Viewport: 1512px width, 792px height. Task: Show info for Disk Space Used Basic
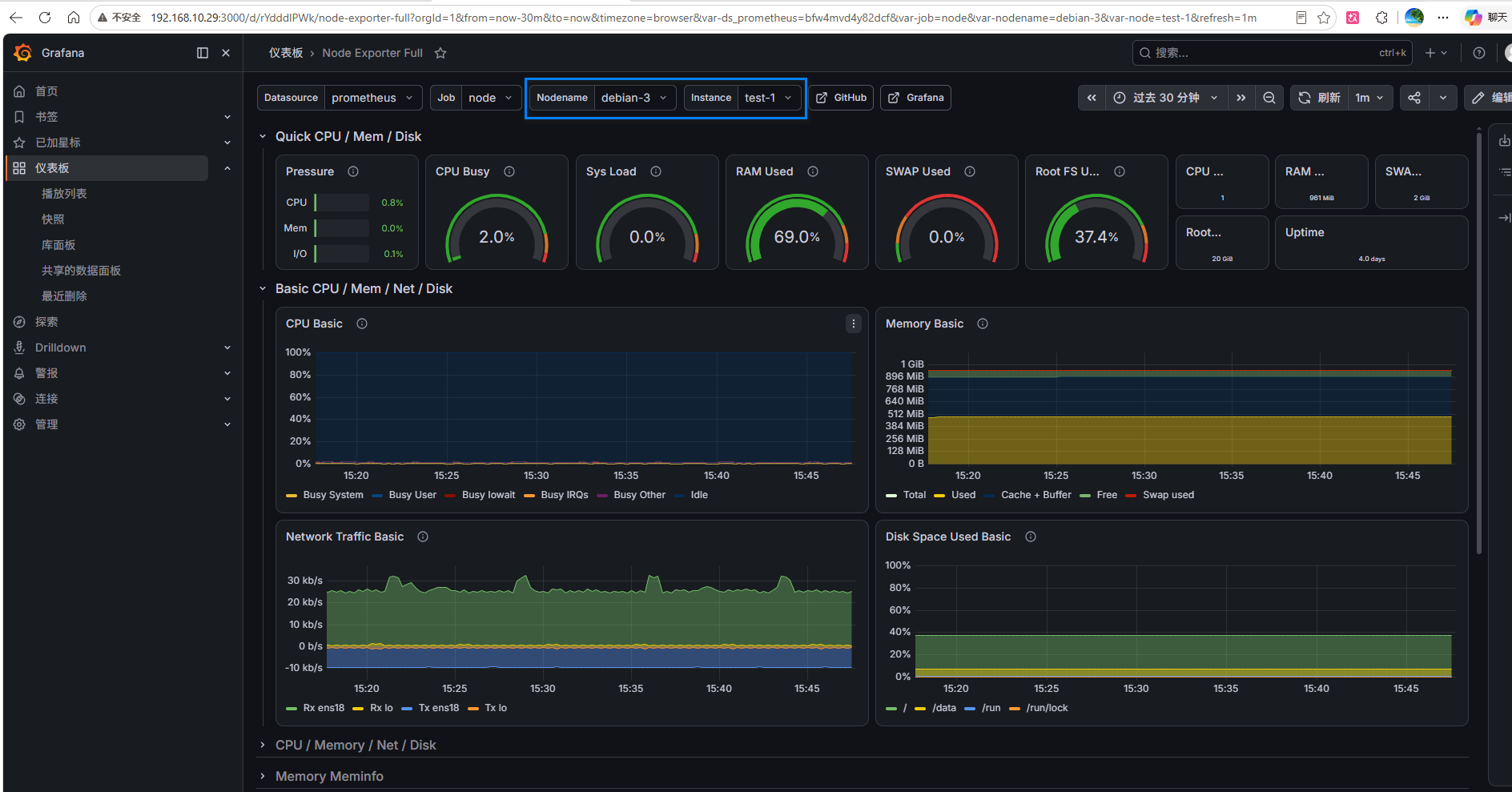coord(1031,537)
